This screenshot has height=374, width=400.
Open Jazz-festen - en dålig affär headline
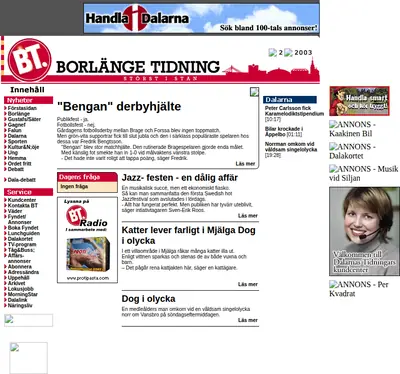point(180,178)
